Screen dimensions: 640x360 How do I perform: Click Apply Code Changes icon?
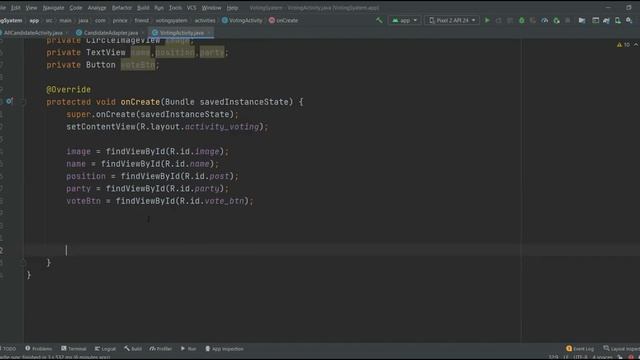510,20
